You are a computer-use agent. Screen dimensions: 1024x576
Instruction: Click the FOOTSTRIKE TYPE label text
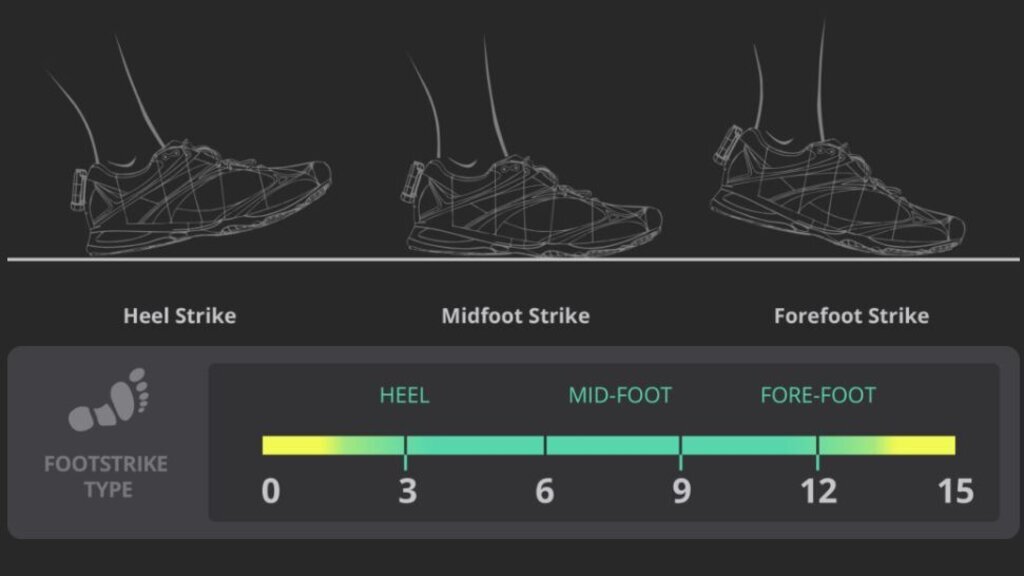(106, 477)
